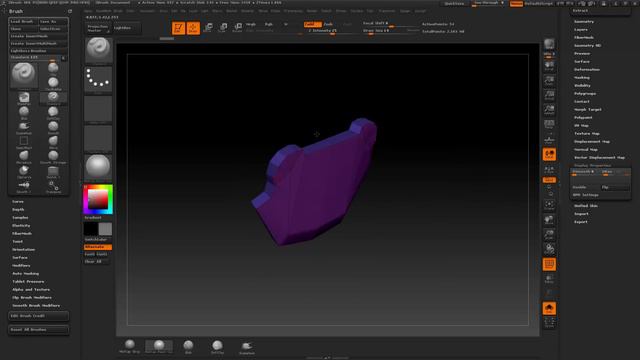Expand Alpha and Texture section
This screenshot has width=640, height=360.
[31, 289]
